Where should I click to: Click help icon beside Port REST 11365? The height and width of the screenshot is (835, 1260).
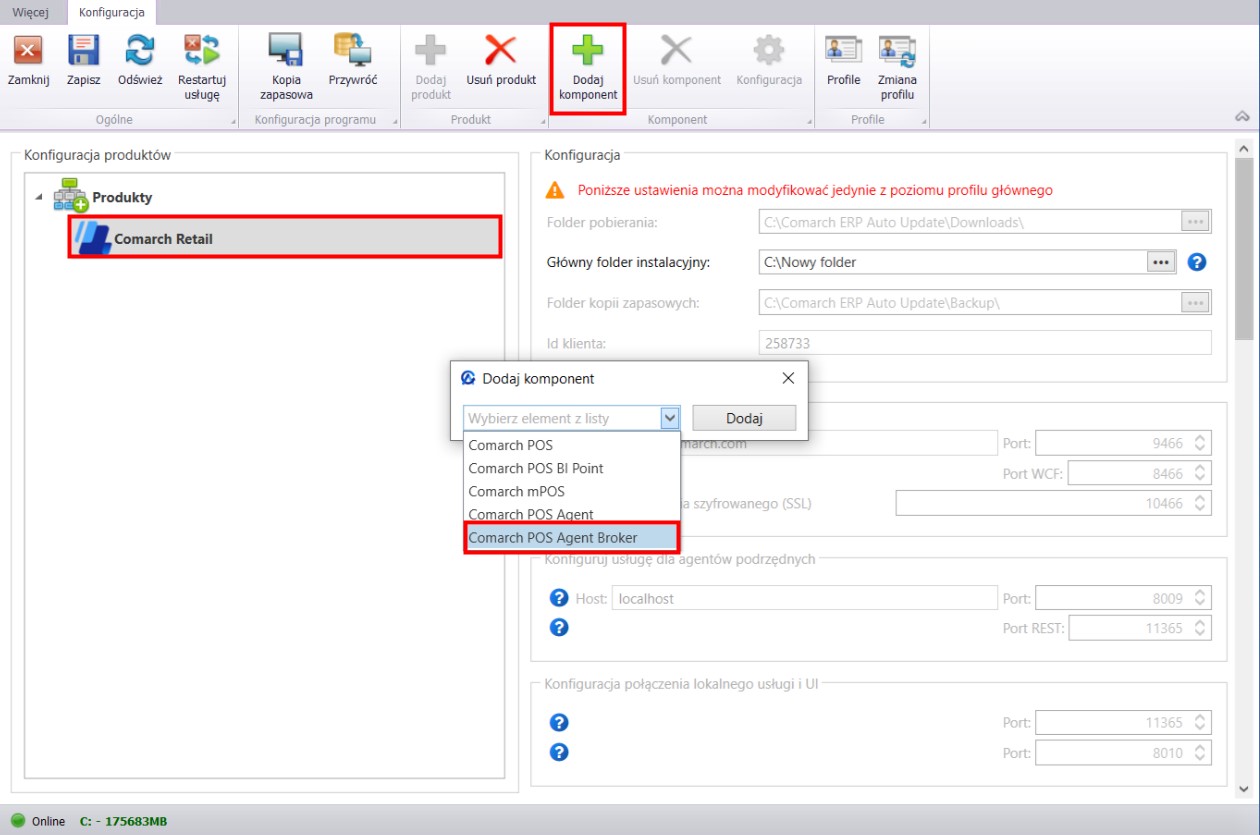point(560,627)
